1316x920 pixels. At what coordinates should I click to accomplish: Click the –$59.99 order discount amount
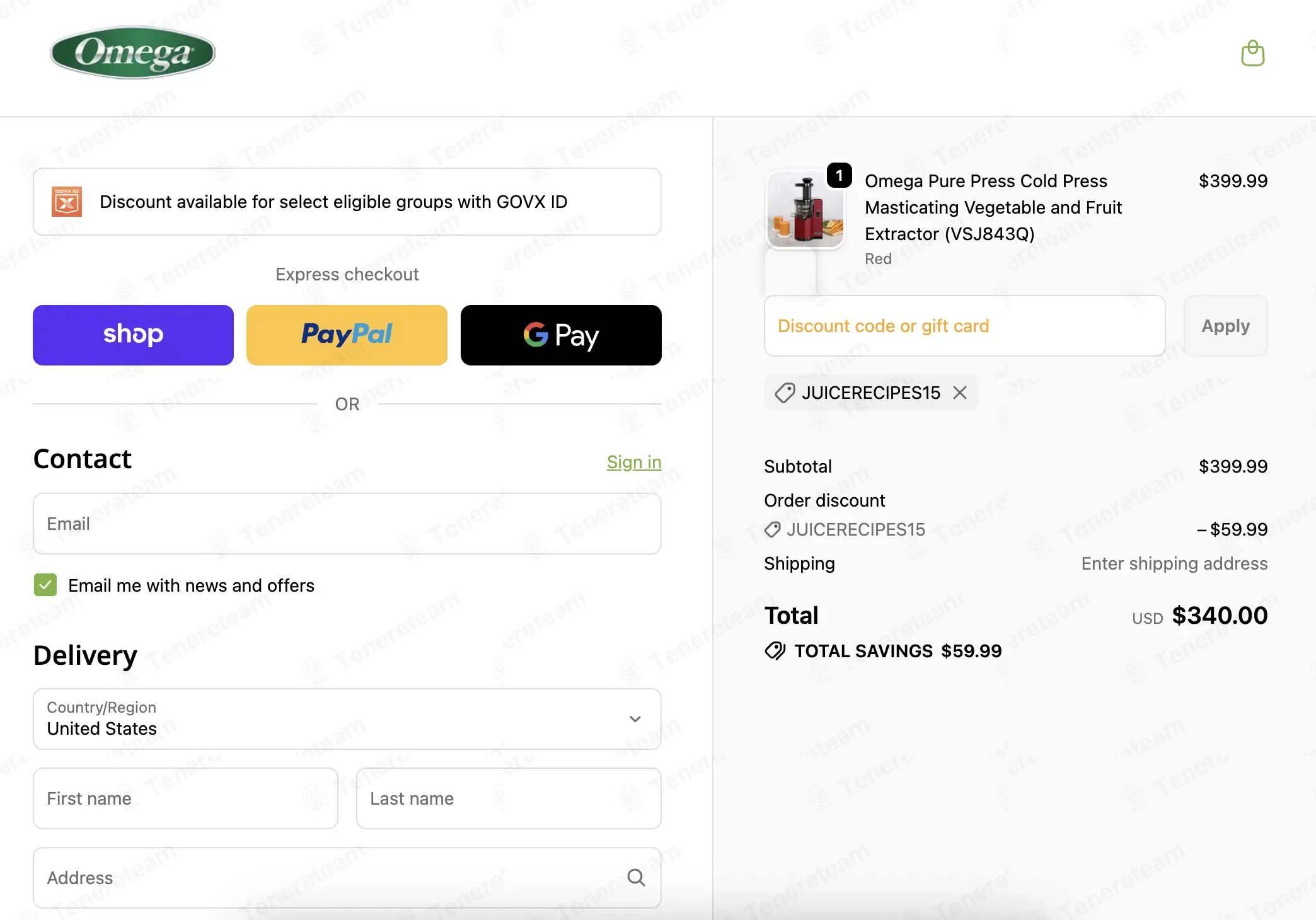[1232, 529]
